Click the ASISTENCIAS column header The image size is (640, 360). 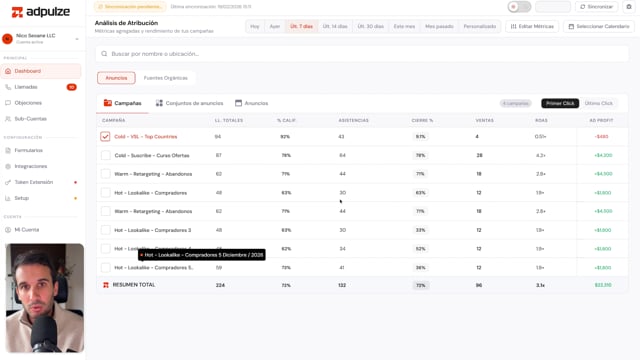pyautogui.click(x=353, y=120)
